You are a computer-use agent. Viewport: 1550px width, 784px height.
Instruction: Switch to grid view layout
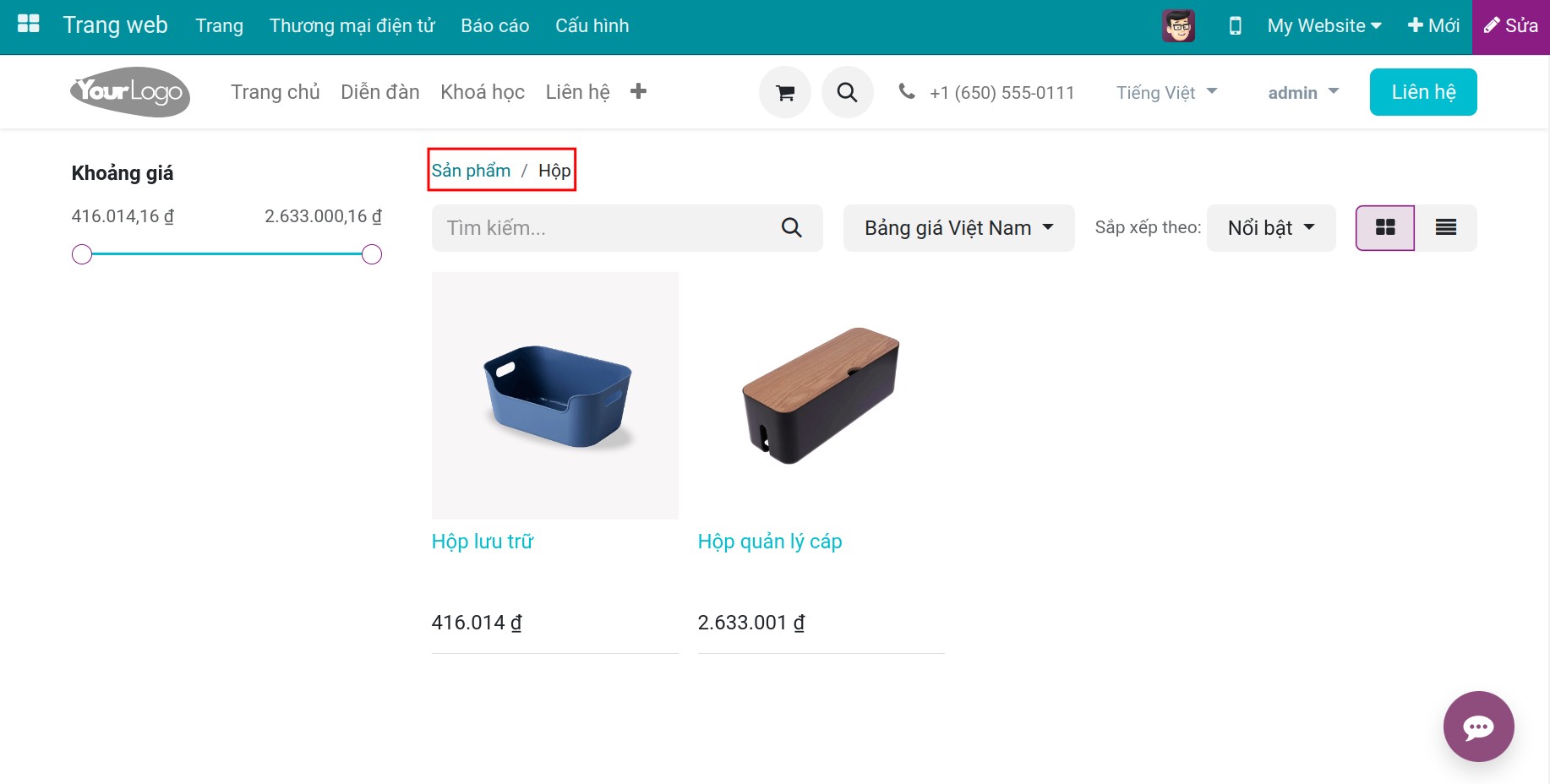[x=1384, y=228]
